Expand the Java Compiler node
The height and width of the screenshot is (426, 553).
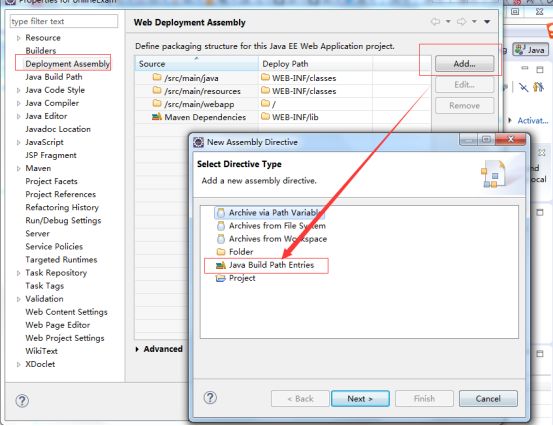pyautogui.click(x=18, y=103)
